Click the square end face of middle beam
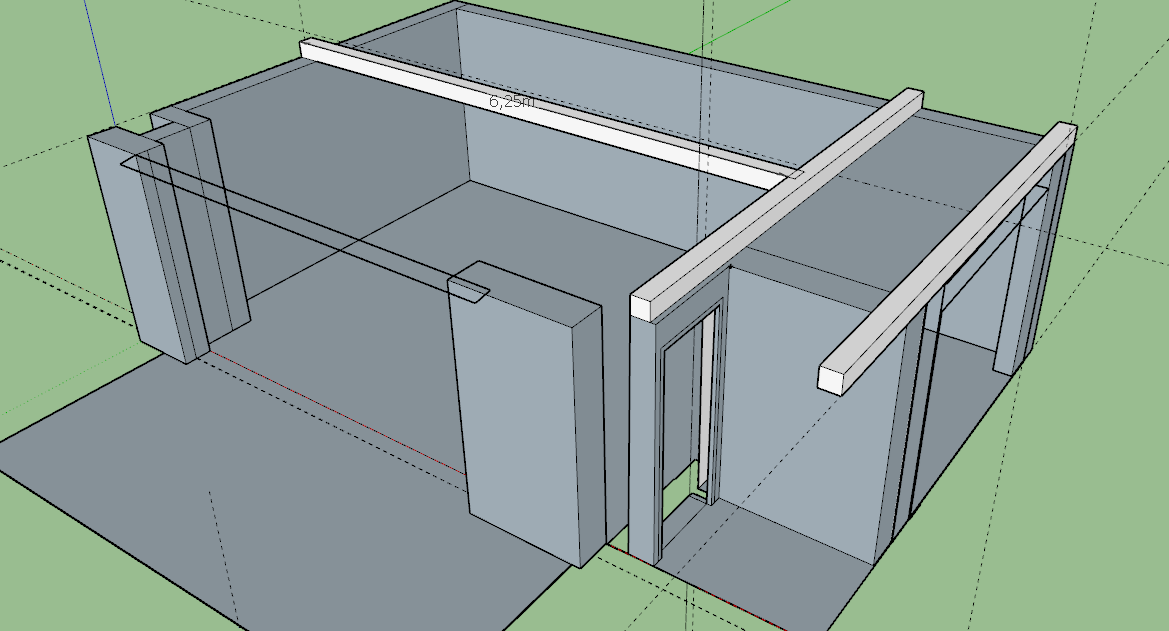The width and height of the screenshot is (1169, 631). pyautogui.click(x=646, y=308)
